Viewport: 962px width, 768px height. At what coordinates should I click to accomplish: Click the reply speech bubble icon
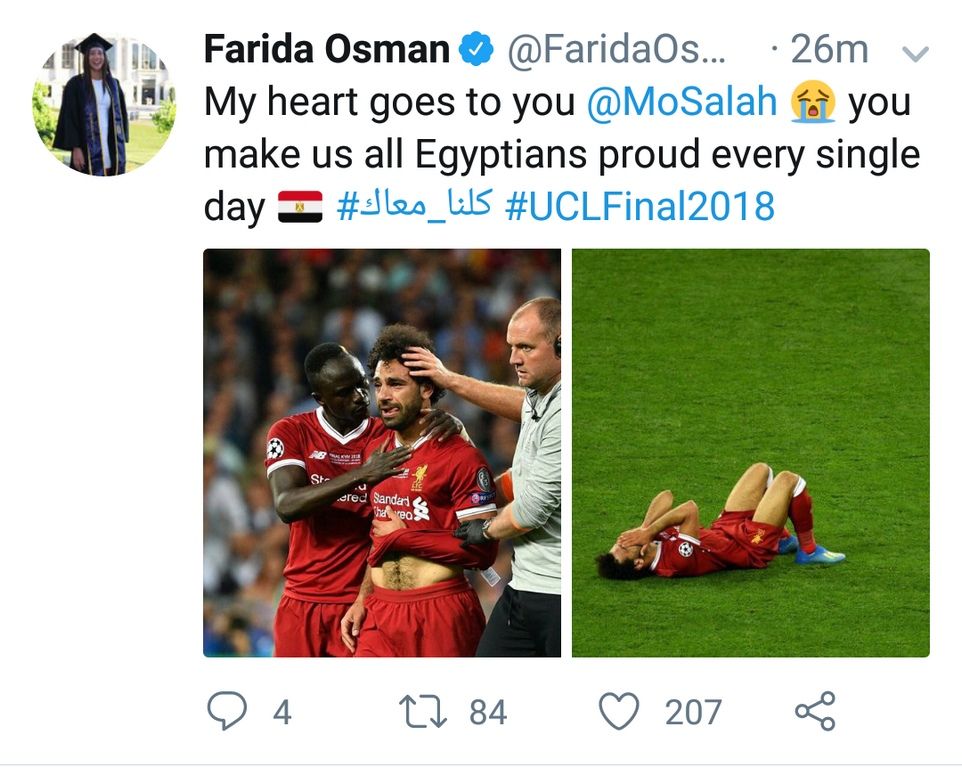pos(227,711)
